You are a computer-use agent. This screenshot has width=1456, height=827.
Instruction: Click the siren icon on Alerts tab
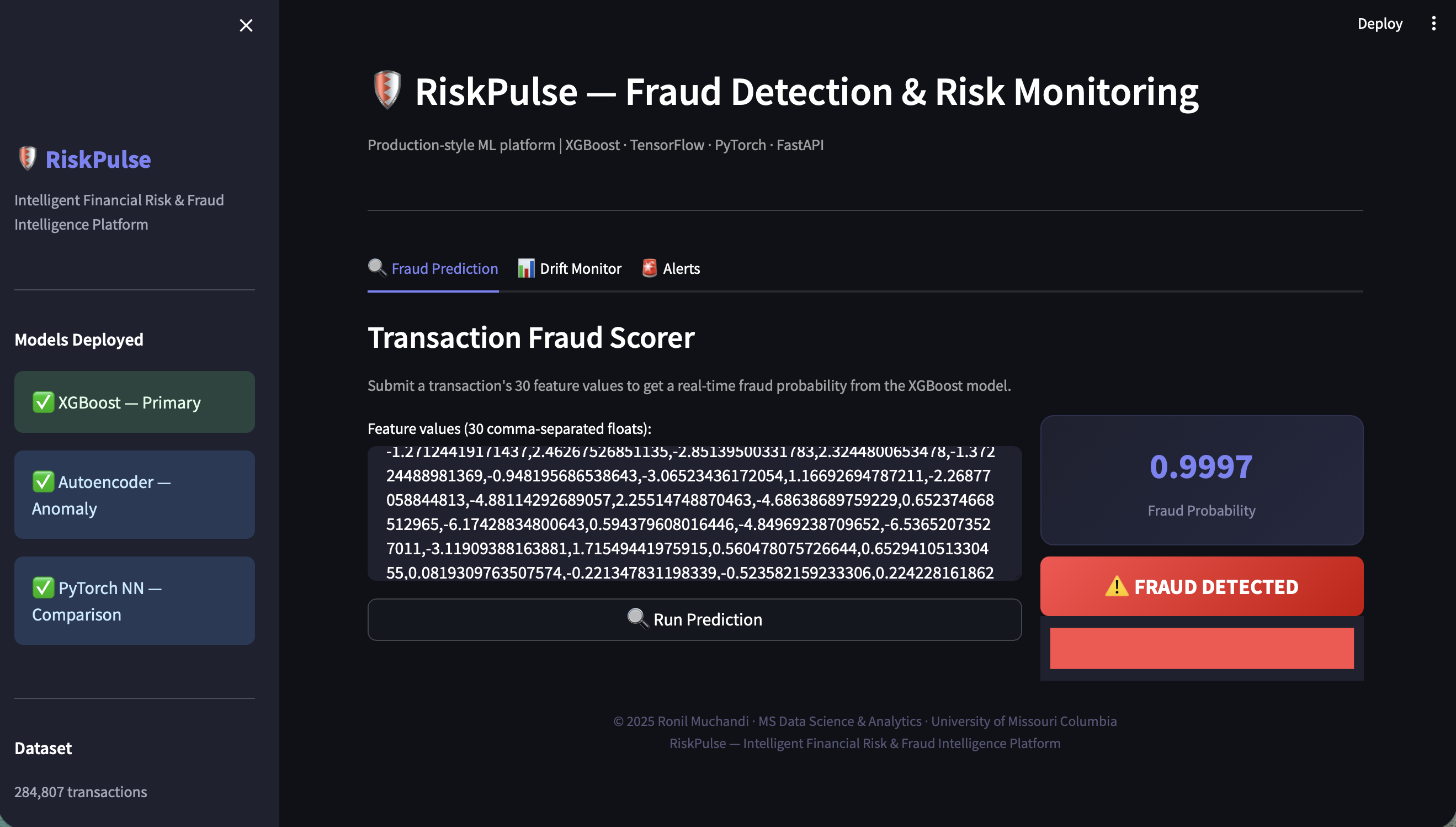[x=650, y=268]
